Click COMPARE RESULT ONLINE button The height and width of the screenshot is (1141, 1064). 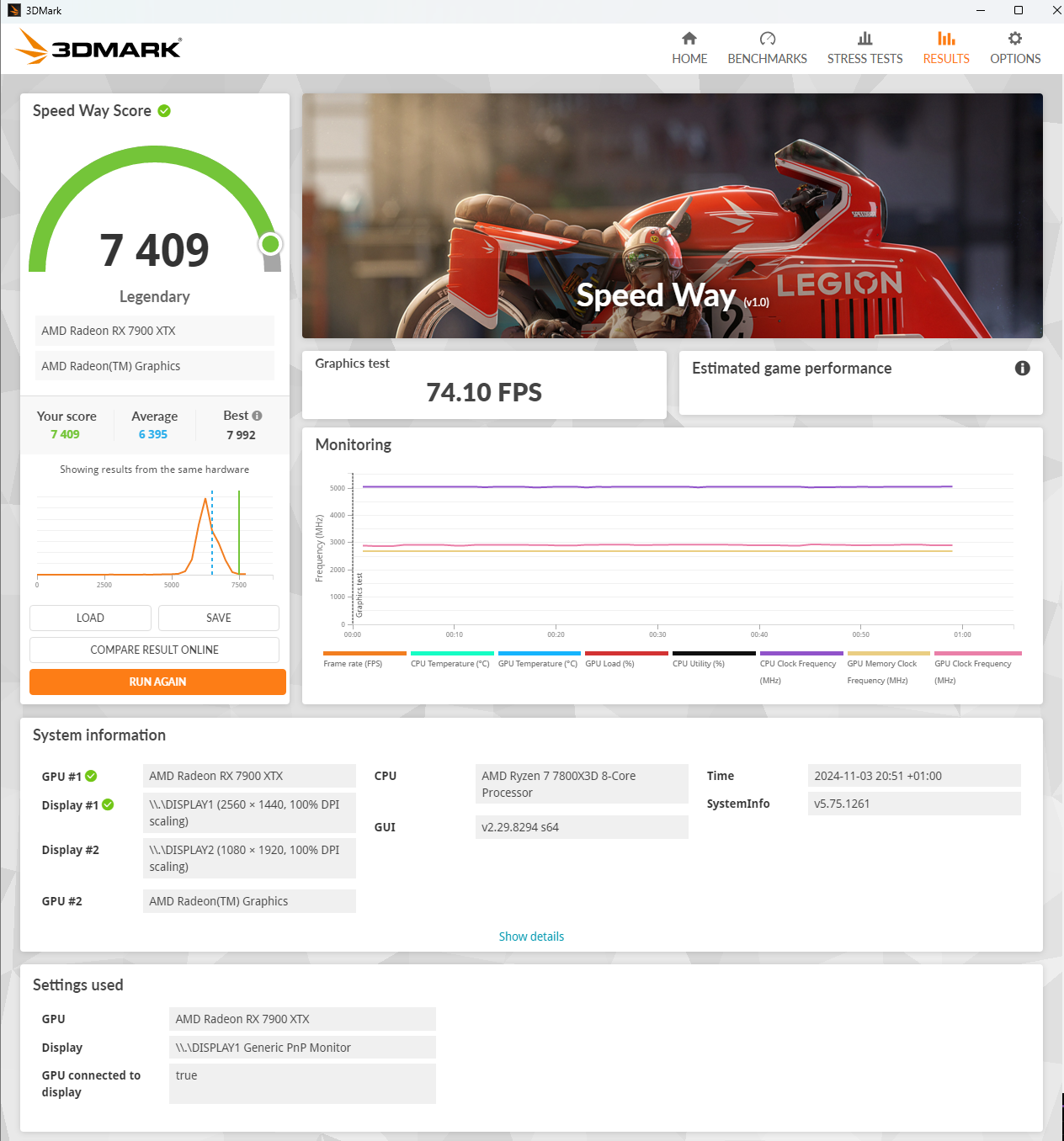click(155, 650)
